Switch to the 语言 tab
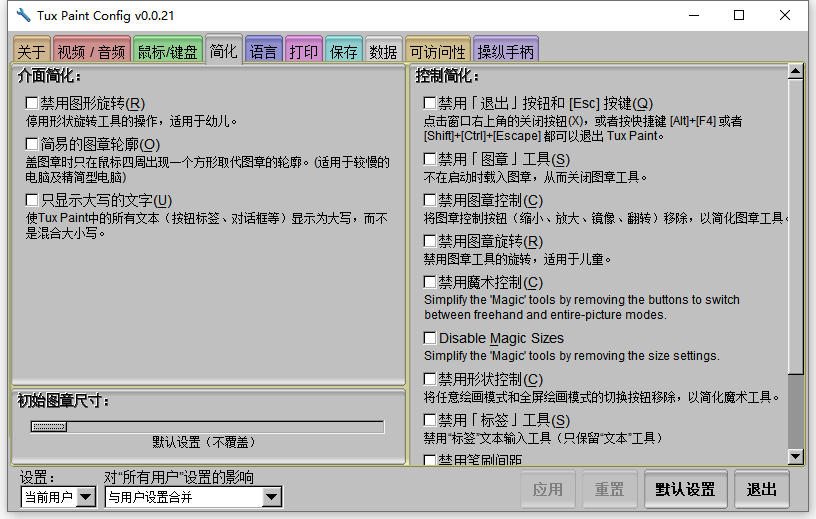 tap(263, 50)
